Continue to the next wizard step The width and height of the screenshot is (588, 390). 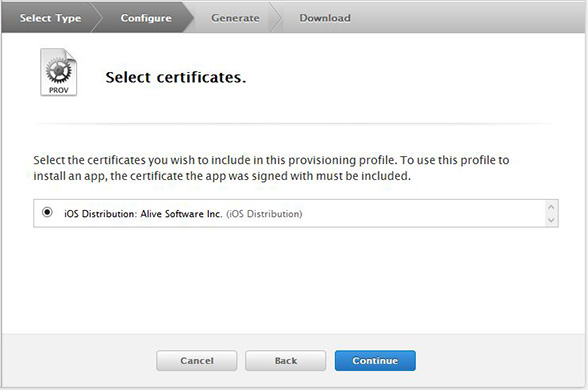click(375, 360)
